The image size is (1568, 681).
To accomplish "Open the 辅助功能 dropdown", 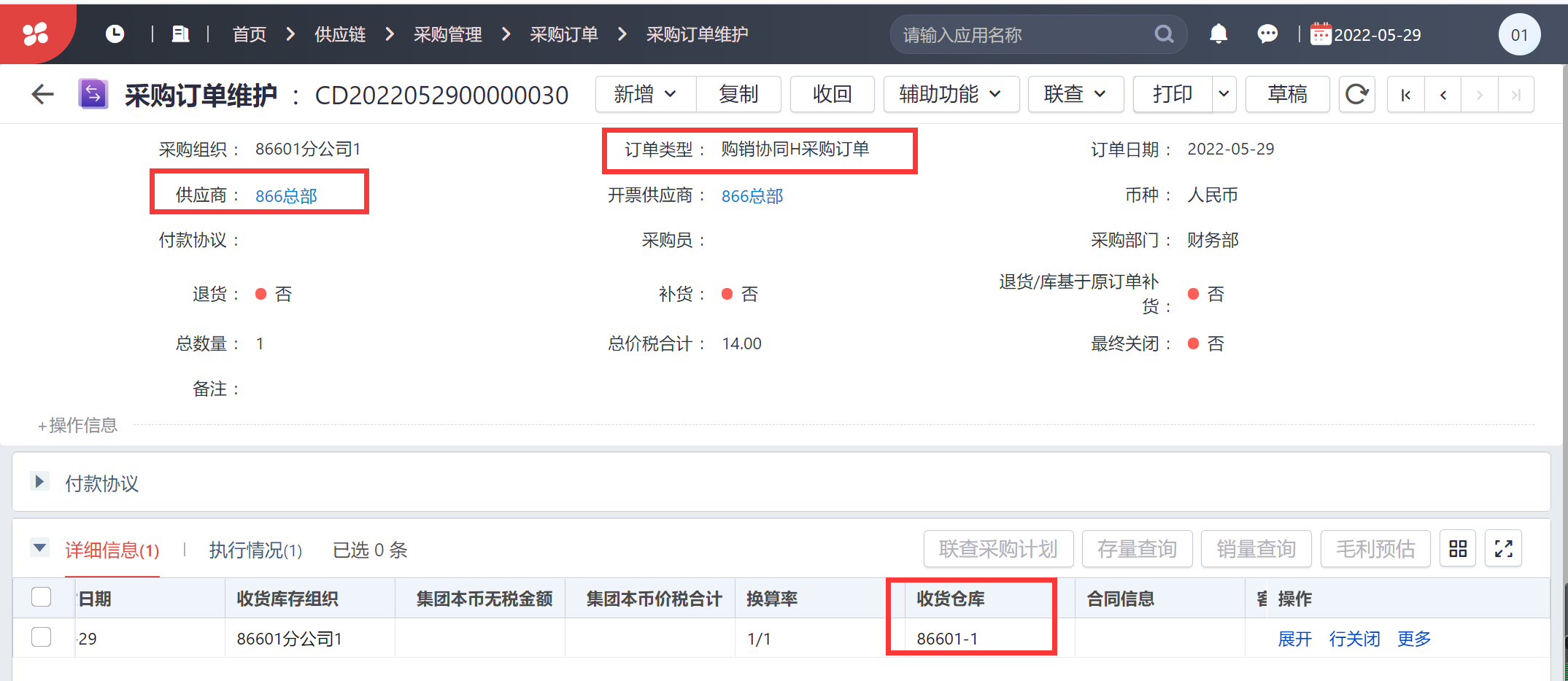I will point(951,94).
